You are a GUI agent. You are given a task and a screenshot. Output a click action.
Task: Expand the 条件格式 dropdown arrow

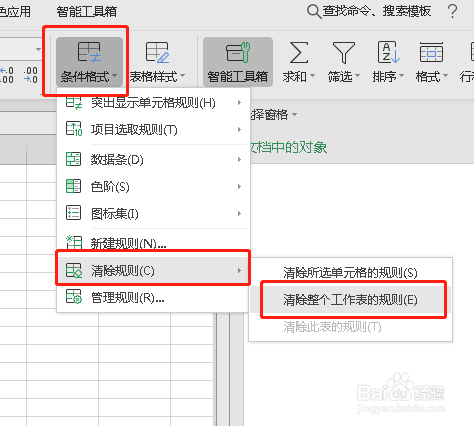(115, 76)
